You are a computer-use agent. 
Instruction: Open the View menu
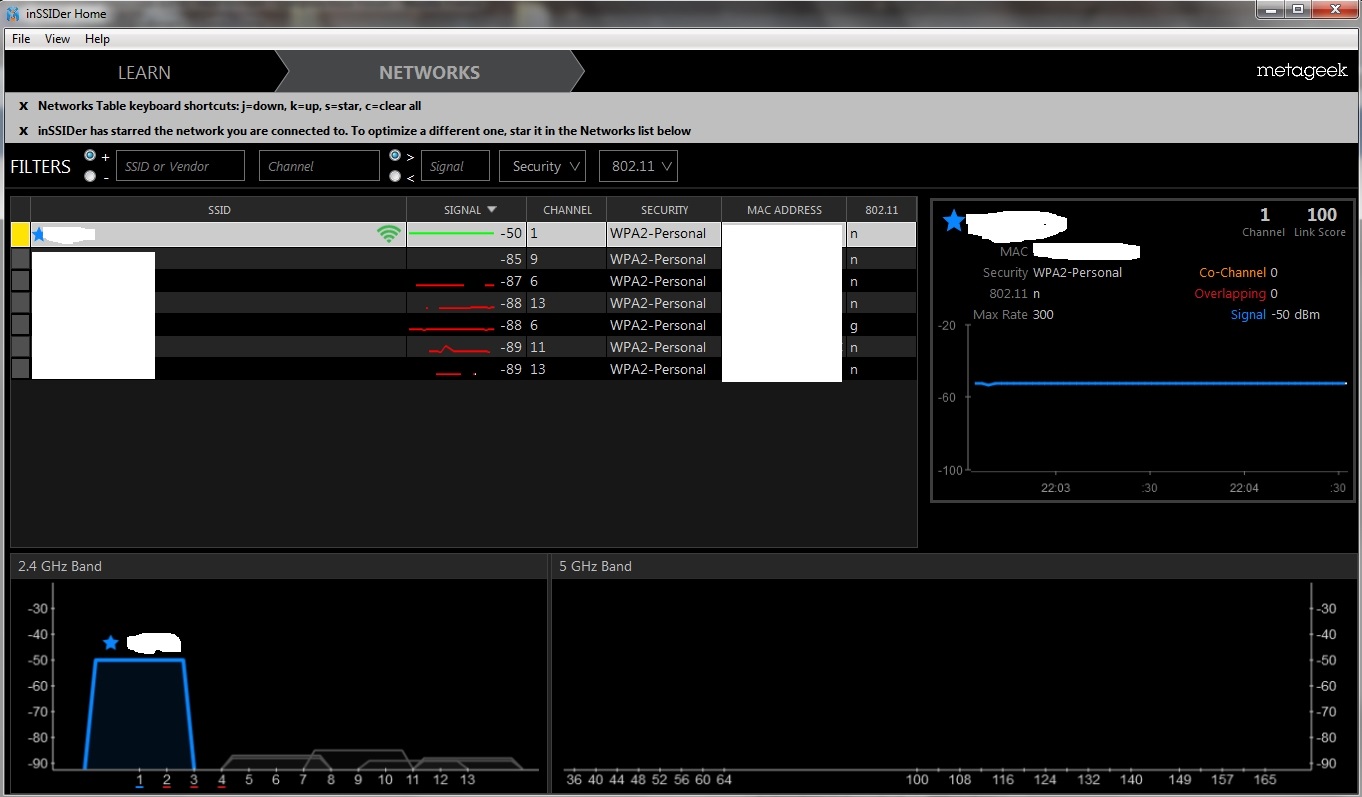57,39
